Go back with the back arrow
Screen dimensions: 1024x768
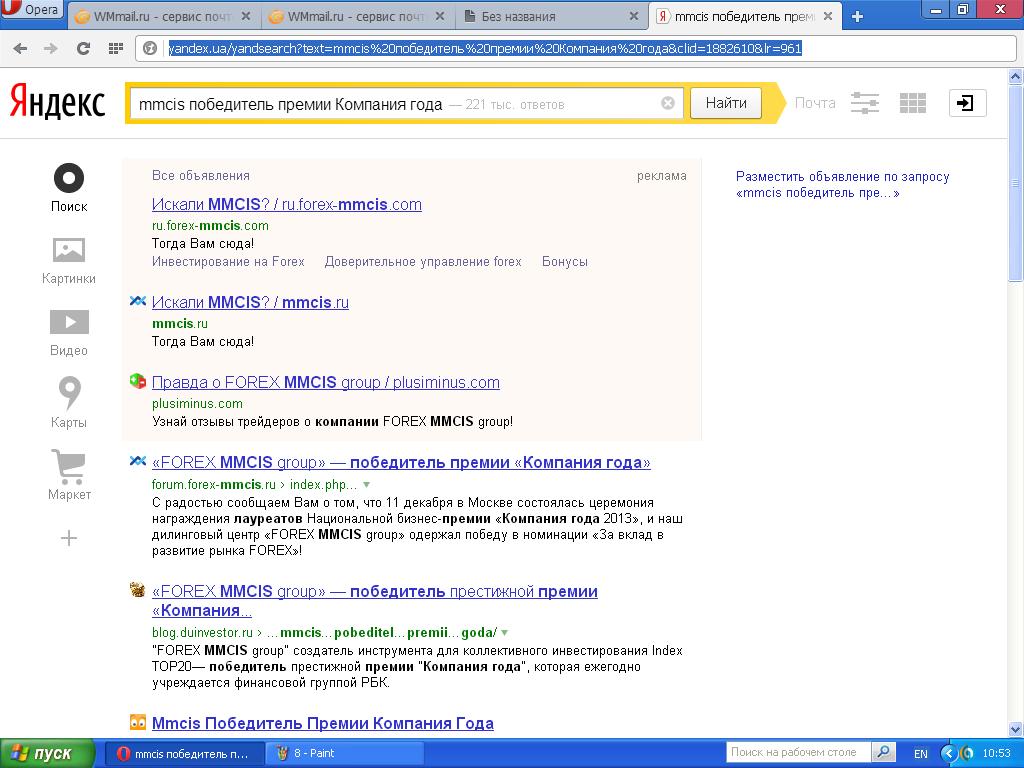(20, 48)
